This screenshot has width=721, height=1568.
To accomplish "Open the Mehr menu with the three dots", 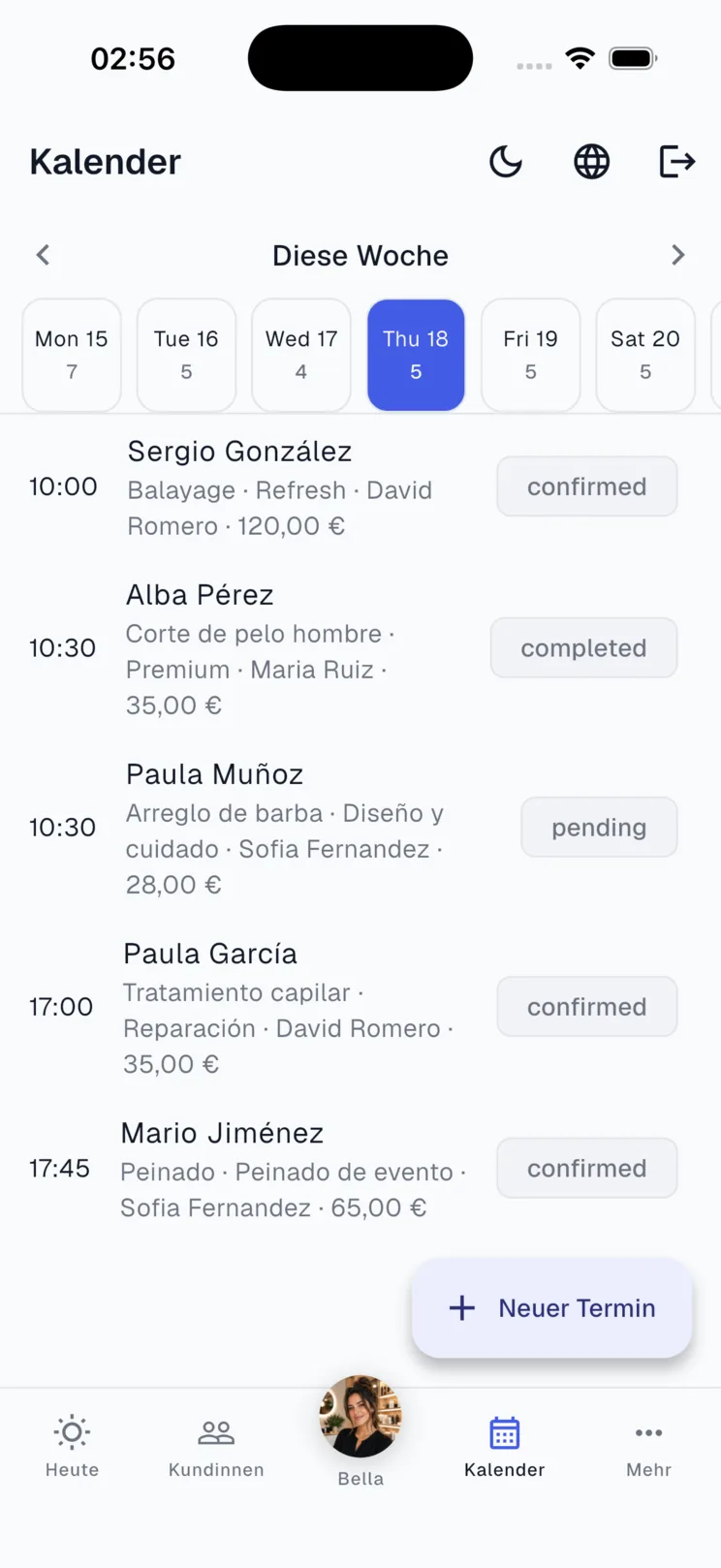I will pyautogui.click(x=648, y=1432).
